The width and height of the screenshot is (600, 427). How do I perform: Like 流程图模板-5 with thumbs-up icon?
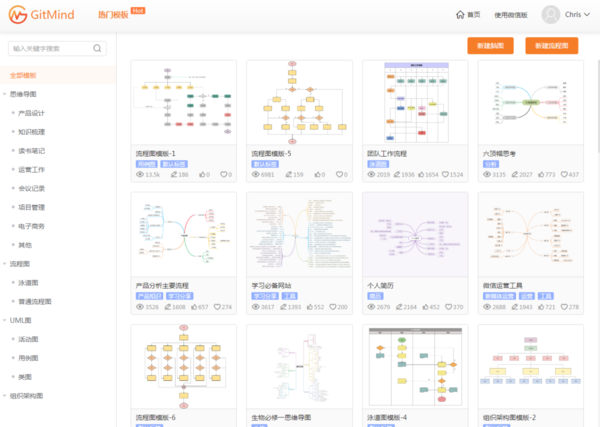(318, 174)
